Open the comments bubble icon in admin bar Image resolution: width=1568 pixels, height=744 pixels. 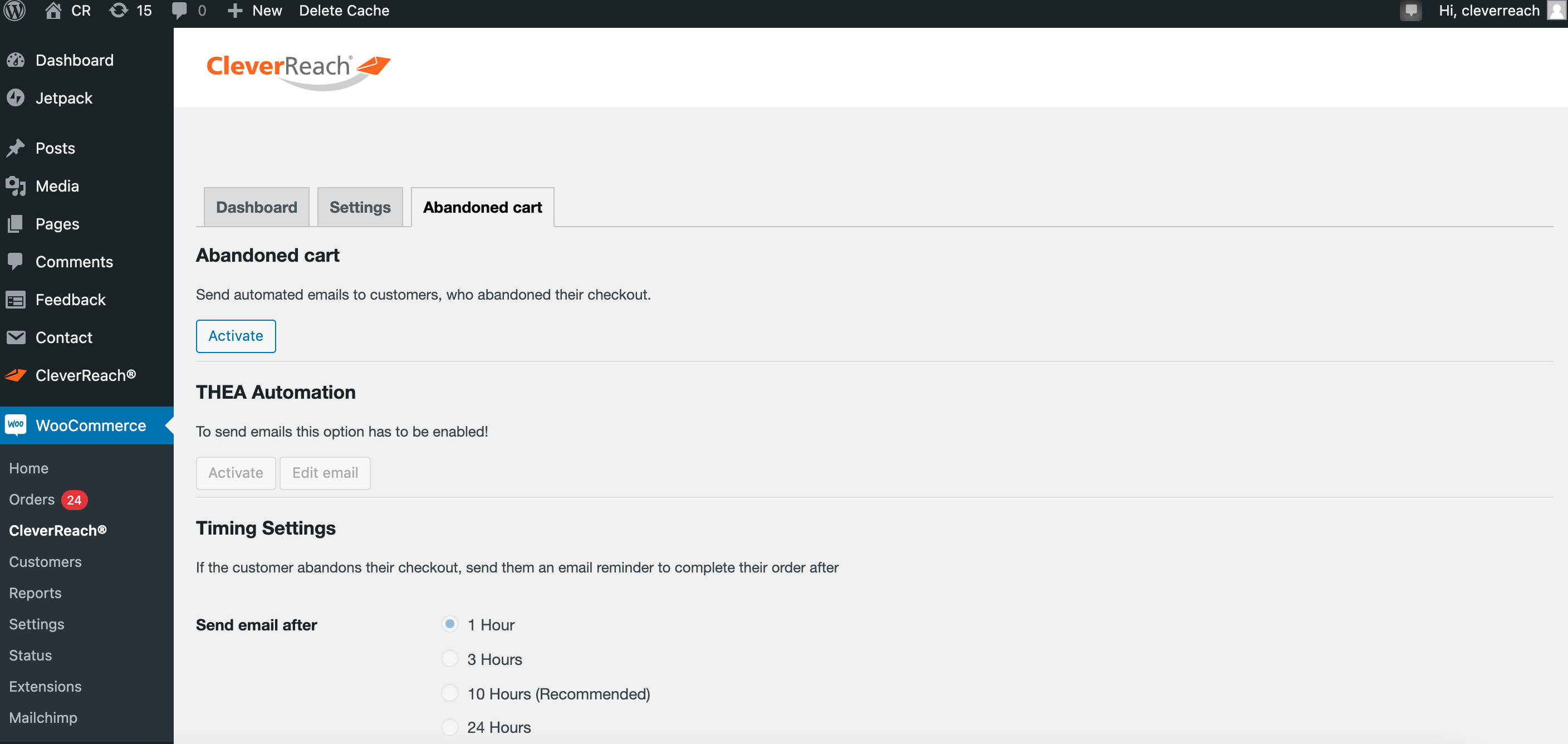click(x=179, y=11)
